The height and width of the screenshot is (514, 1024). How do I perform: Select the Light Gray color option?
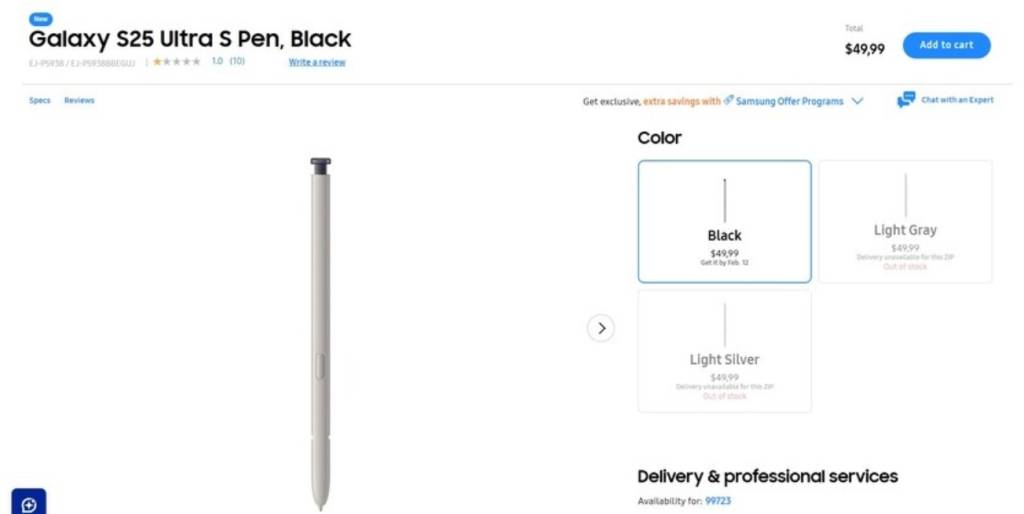click(x=905, y=222)
